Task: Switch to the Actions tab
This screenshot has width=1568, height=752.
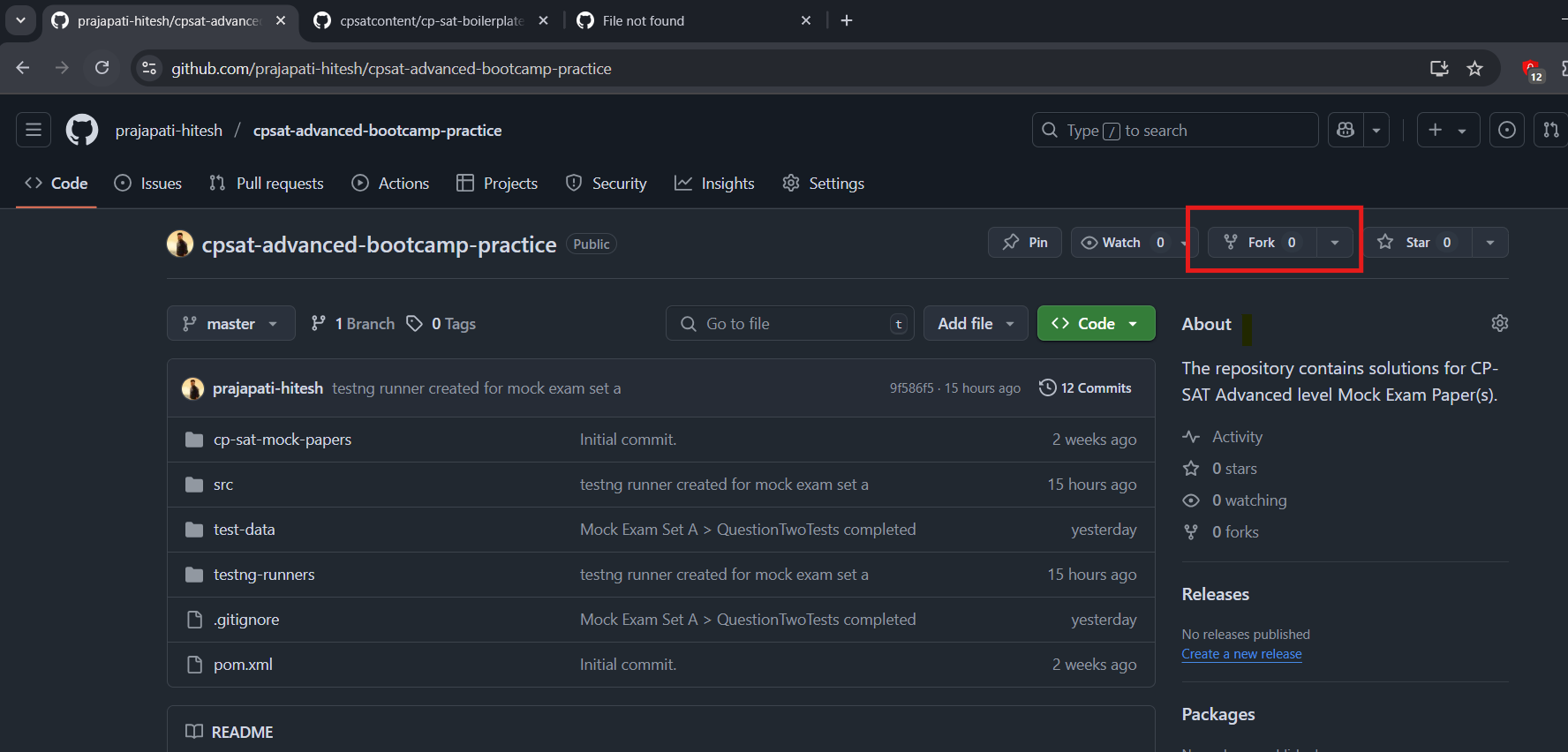Action: pos(390,183)
